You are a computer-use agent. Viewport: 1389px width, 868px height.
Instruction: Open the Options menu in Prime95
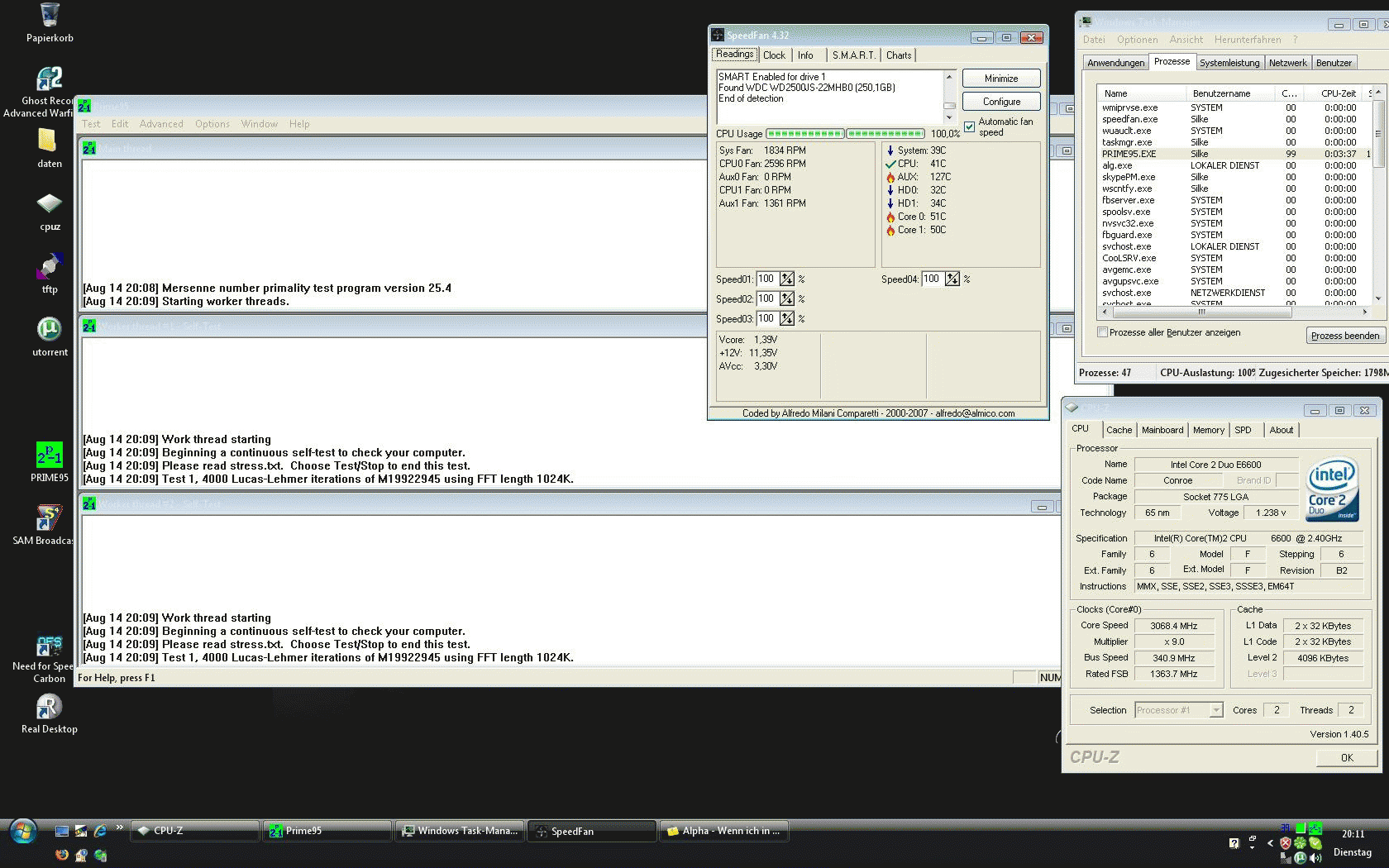pos(212,124)
